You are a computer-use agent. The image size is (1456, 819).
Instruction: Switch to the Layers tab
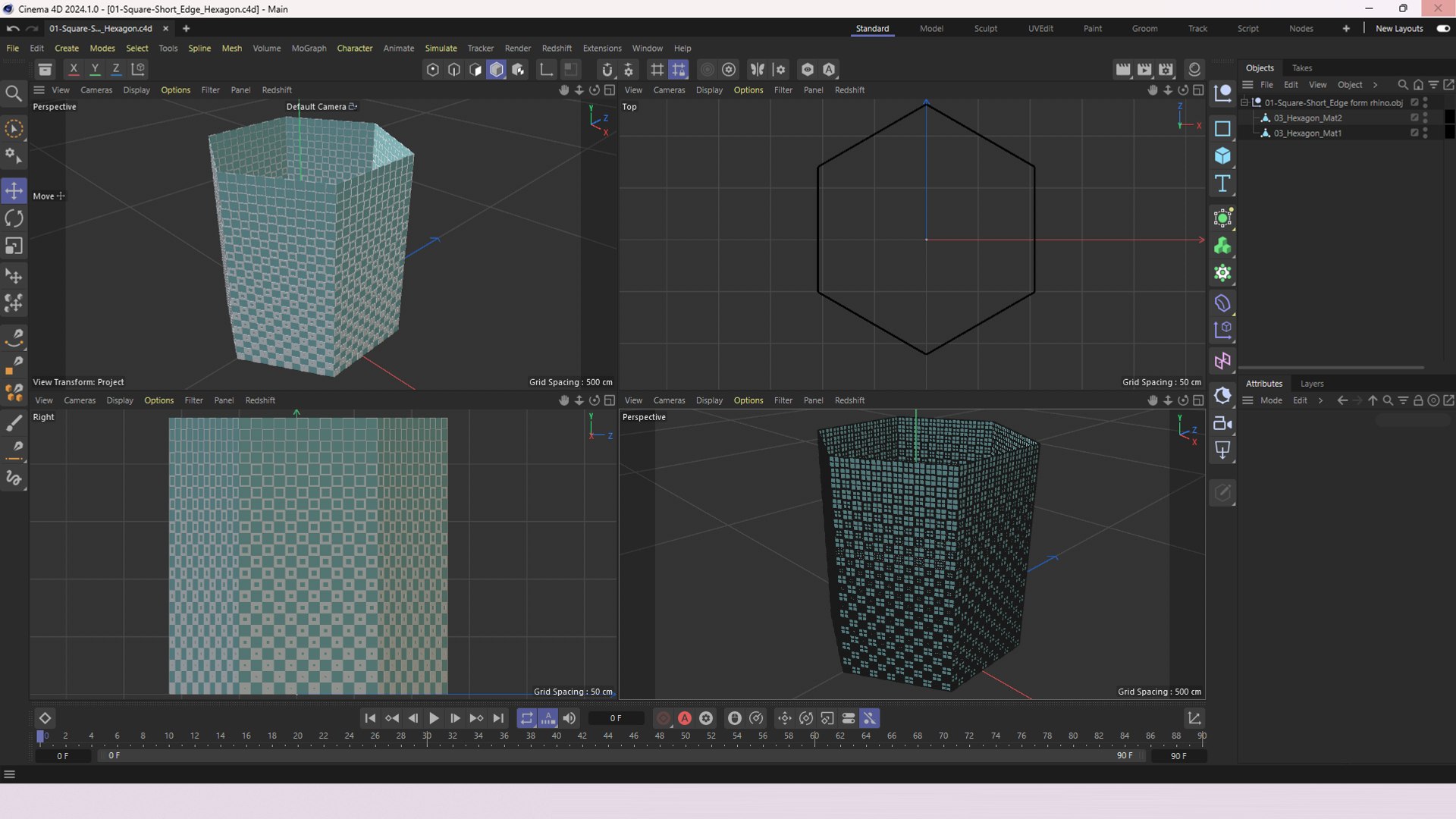[x=1312, y=384]
